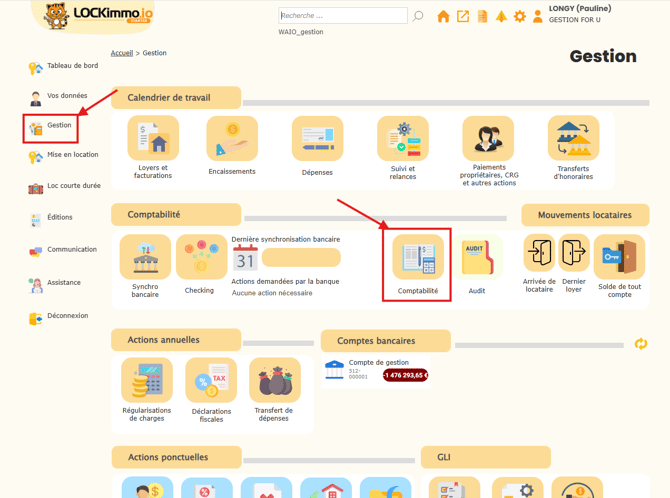Click Arrivée de locataire icon

(539, 254)
